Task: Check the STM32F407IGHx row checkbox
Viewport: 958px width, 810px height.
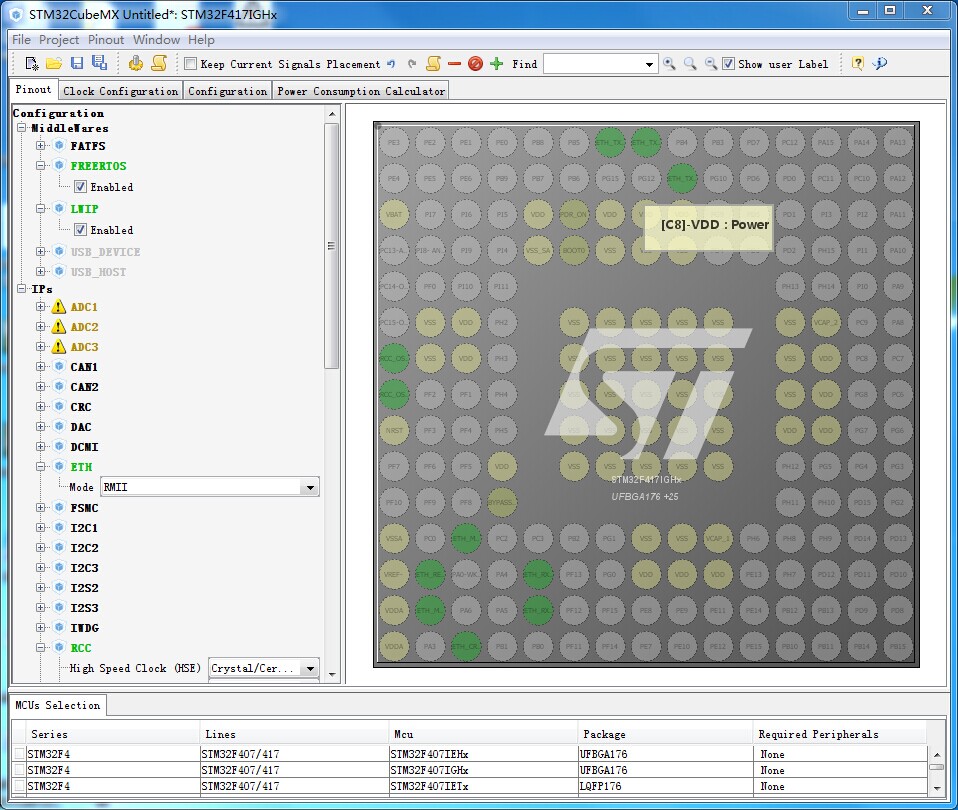Action: pyautogui.click(x=20, y=770)
